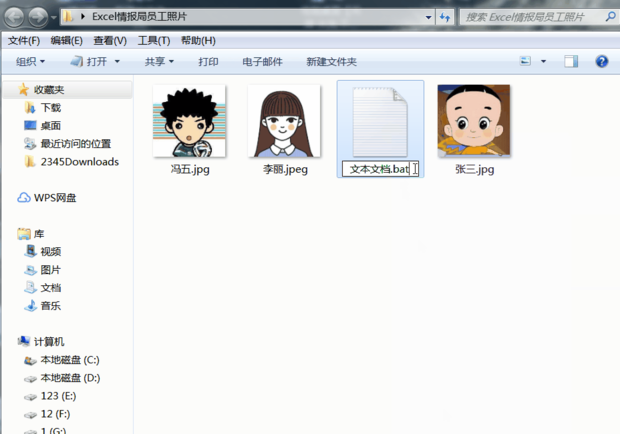Select 收藏夹 in the navigation pane
This screenshot has height=434, width=620.
(x=49, y=90)
